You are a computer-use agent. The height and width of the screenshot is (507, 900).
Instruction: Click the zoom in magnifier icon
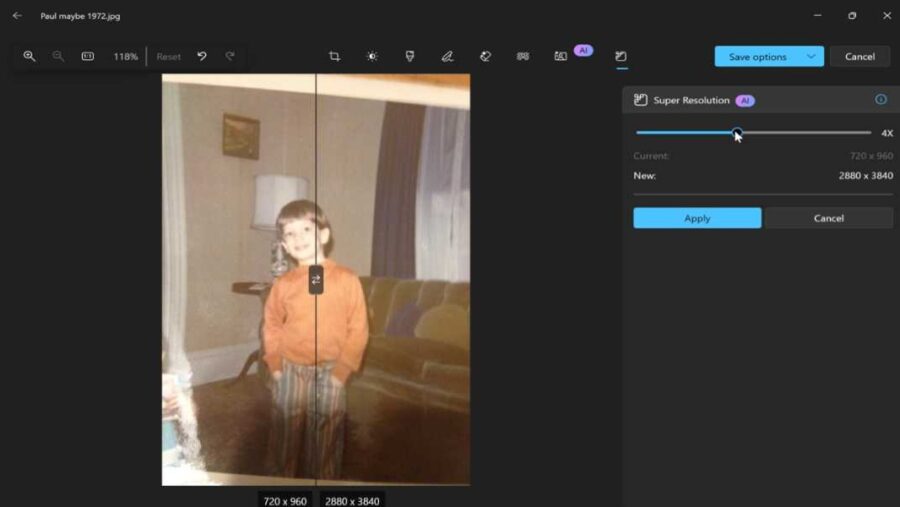tap(29, 57)
